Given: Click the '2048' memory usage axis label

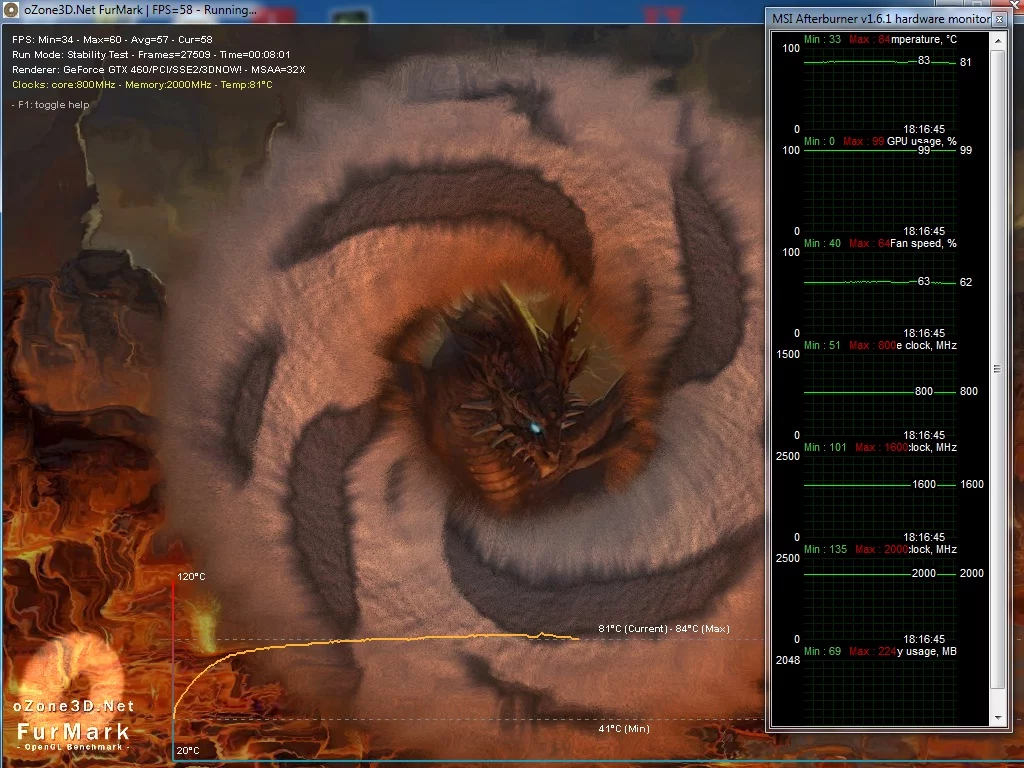Looking at the screenshot, I should pos(788,660).
